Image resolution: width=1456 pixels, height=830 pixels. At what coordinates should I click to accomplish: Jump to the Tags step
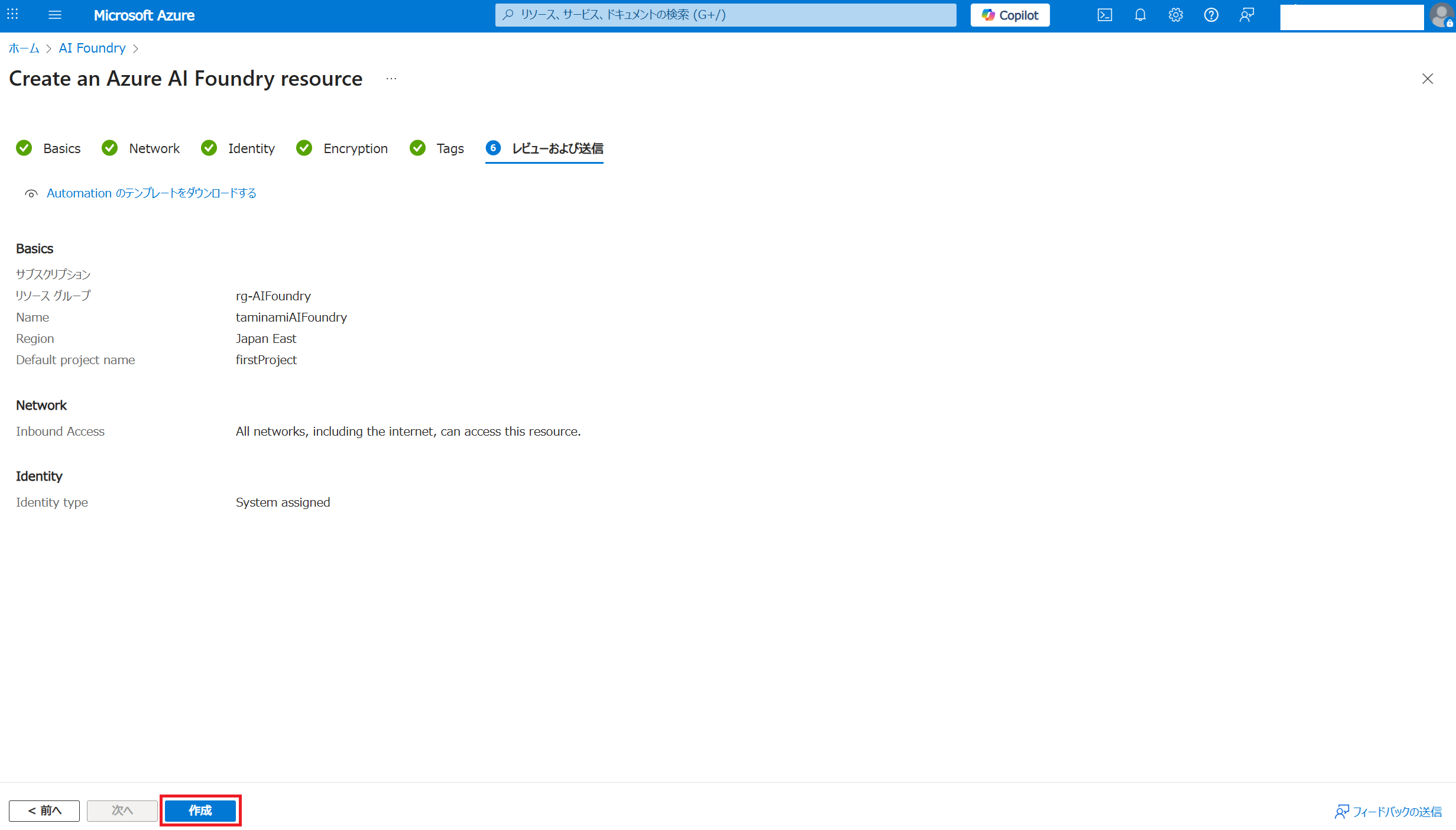449,148
